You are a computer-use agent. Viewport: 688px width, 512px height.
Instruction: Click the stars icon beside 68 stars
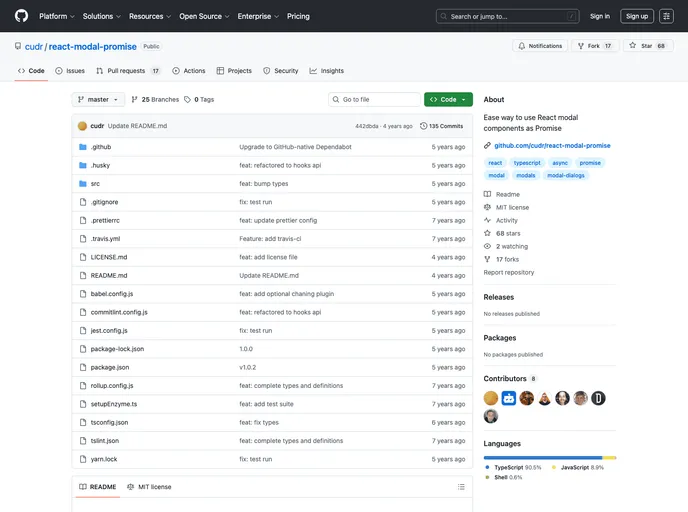487,233
